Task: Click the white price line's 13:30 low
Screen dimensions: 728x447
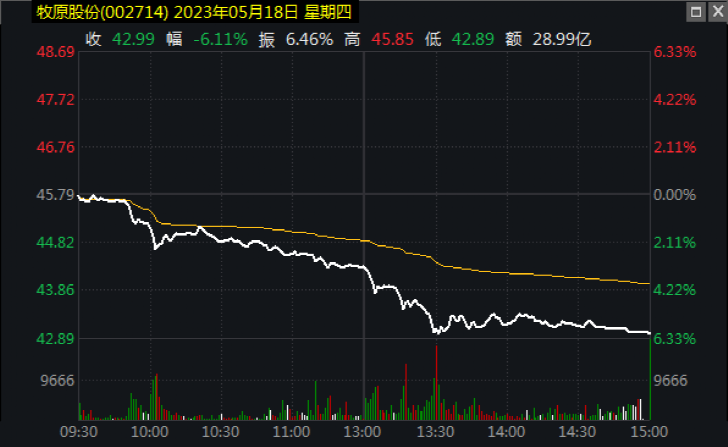Action: pyautogui.click(x=435, y=330)
